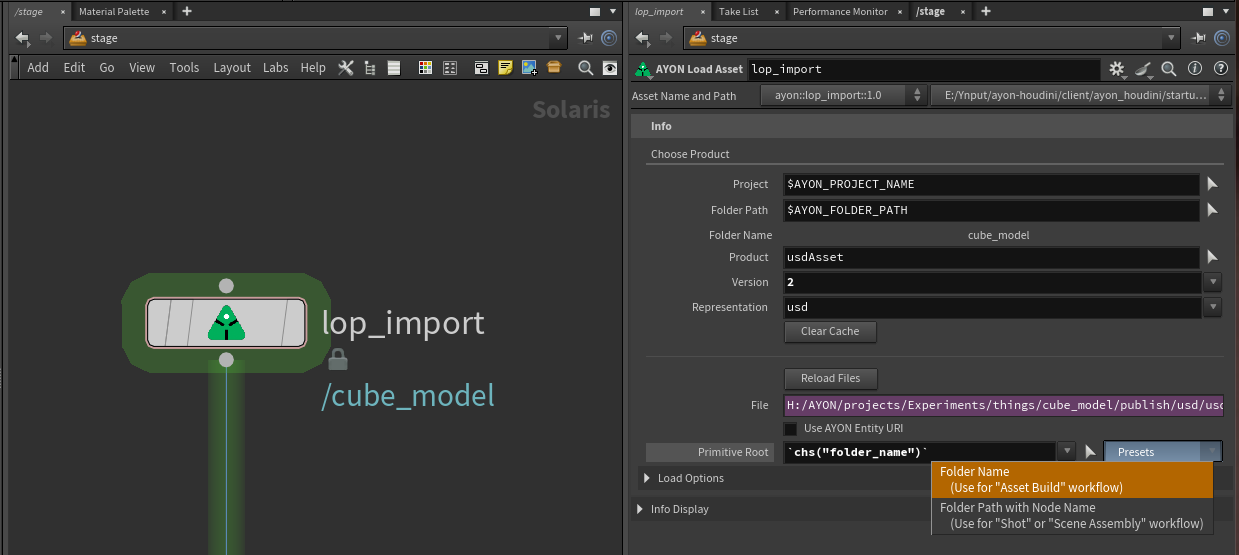Open the color palette grid icon
Image resolution: width=1239 pixels, height=555 pixels.
(x=425, y=68)
